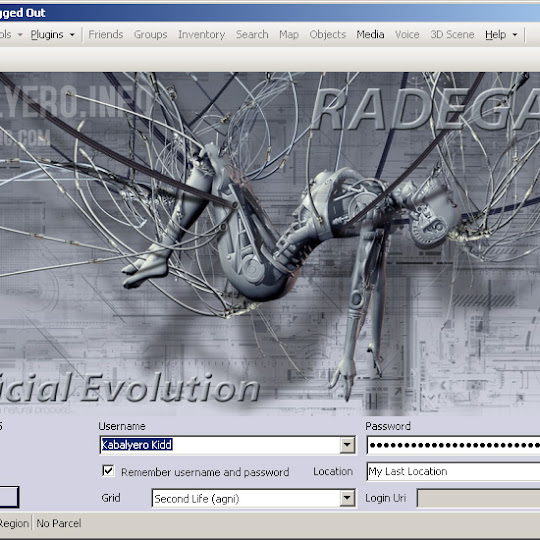
Task: Uncheck Remember username and password
Action: point(108,470)
